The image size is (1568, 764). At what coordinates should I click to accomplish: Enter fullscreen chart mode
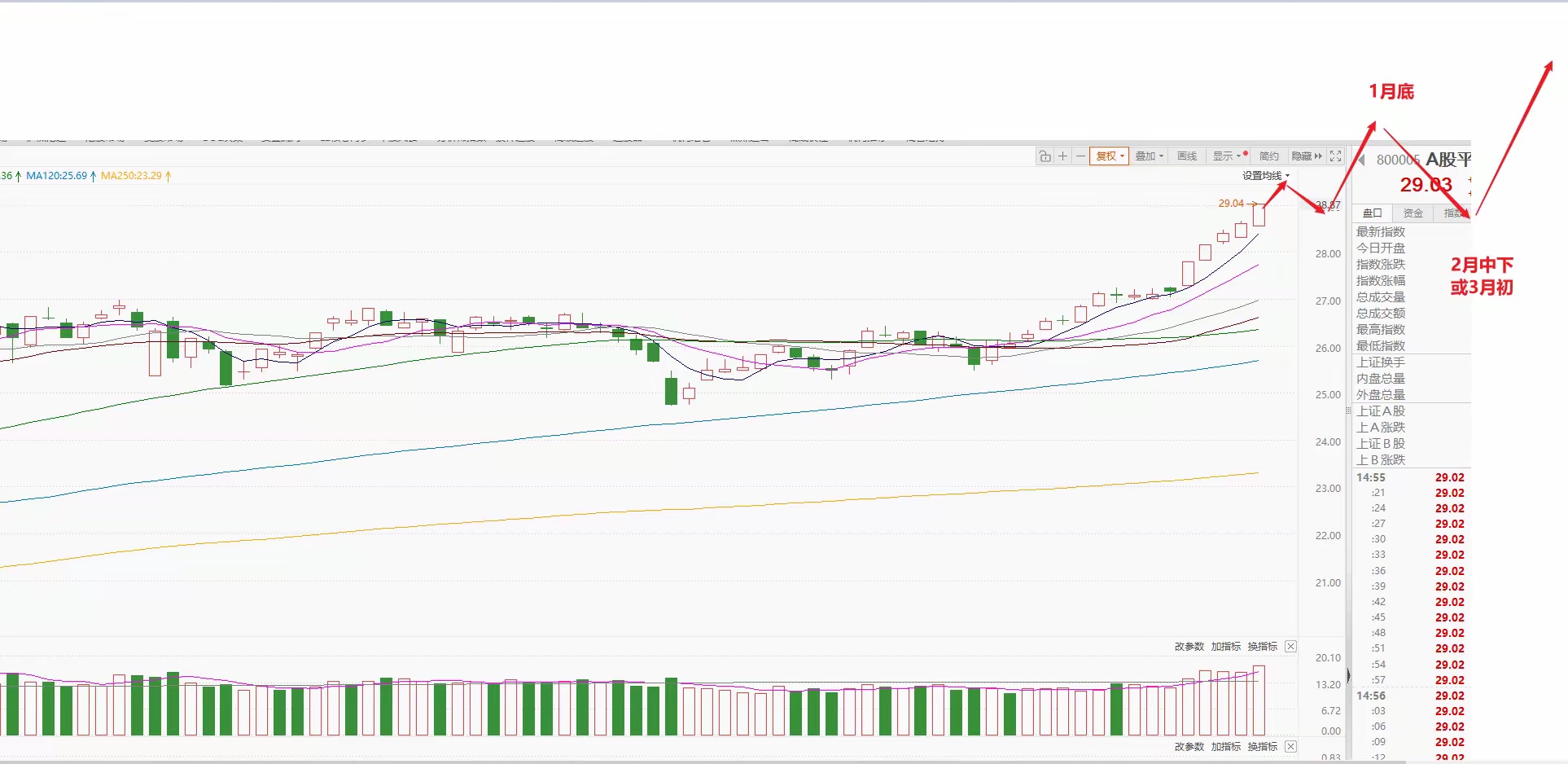[1335, 156]
